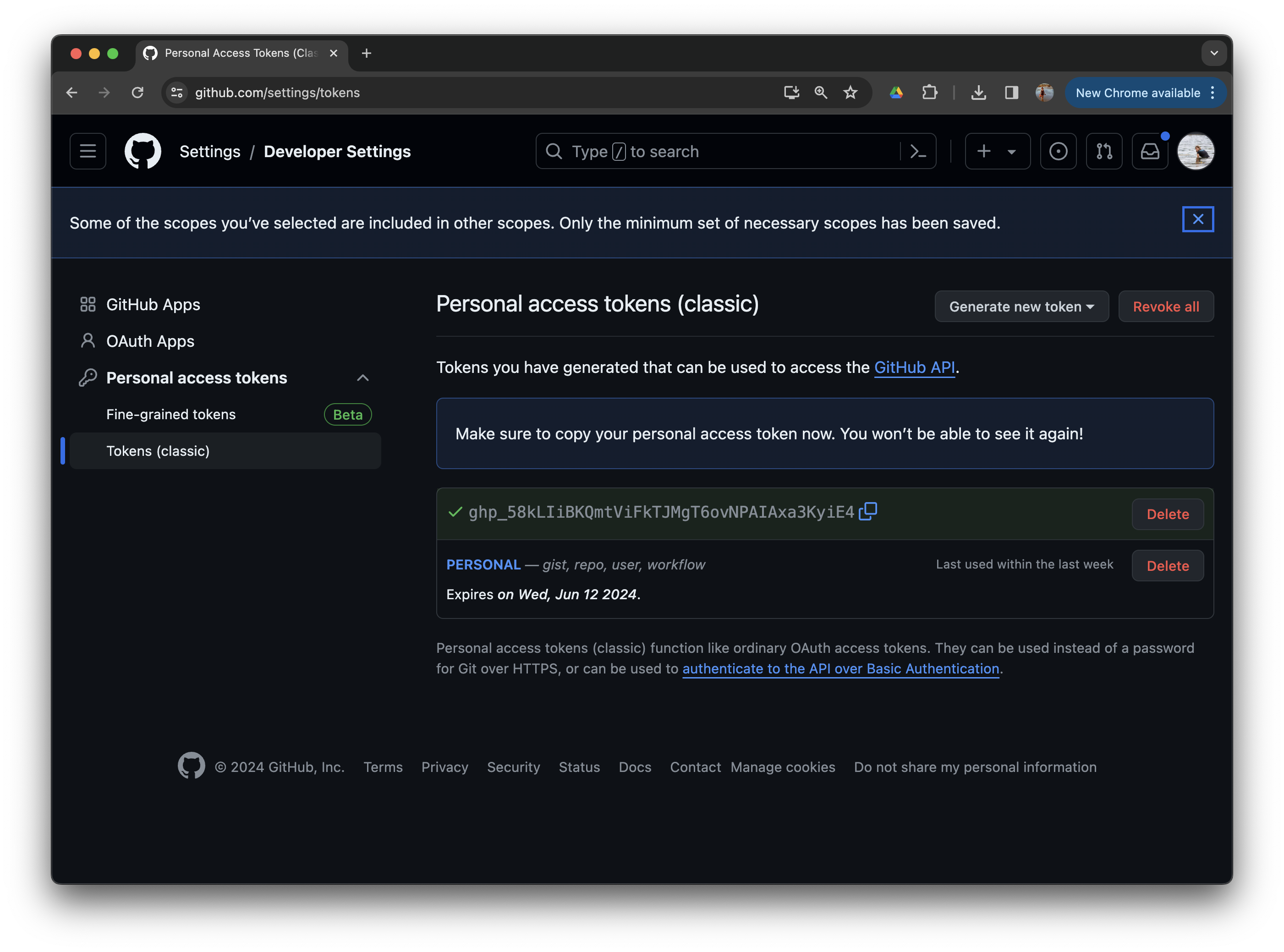Viewport: 1284px width, 952px height.
Task: Click Manage cookies in footer
Action: (x=783, y=767)
